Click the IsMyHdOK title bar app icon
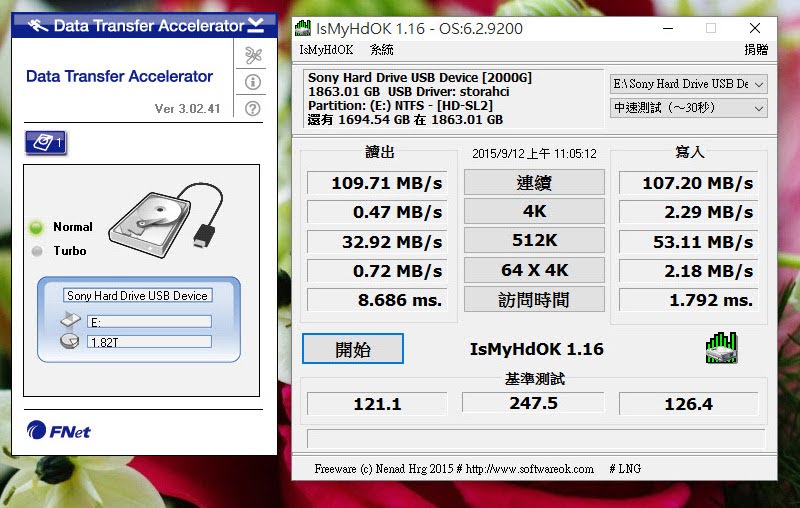 click(303, 28)
